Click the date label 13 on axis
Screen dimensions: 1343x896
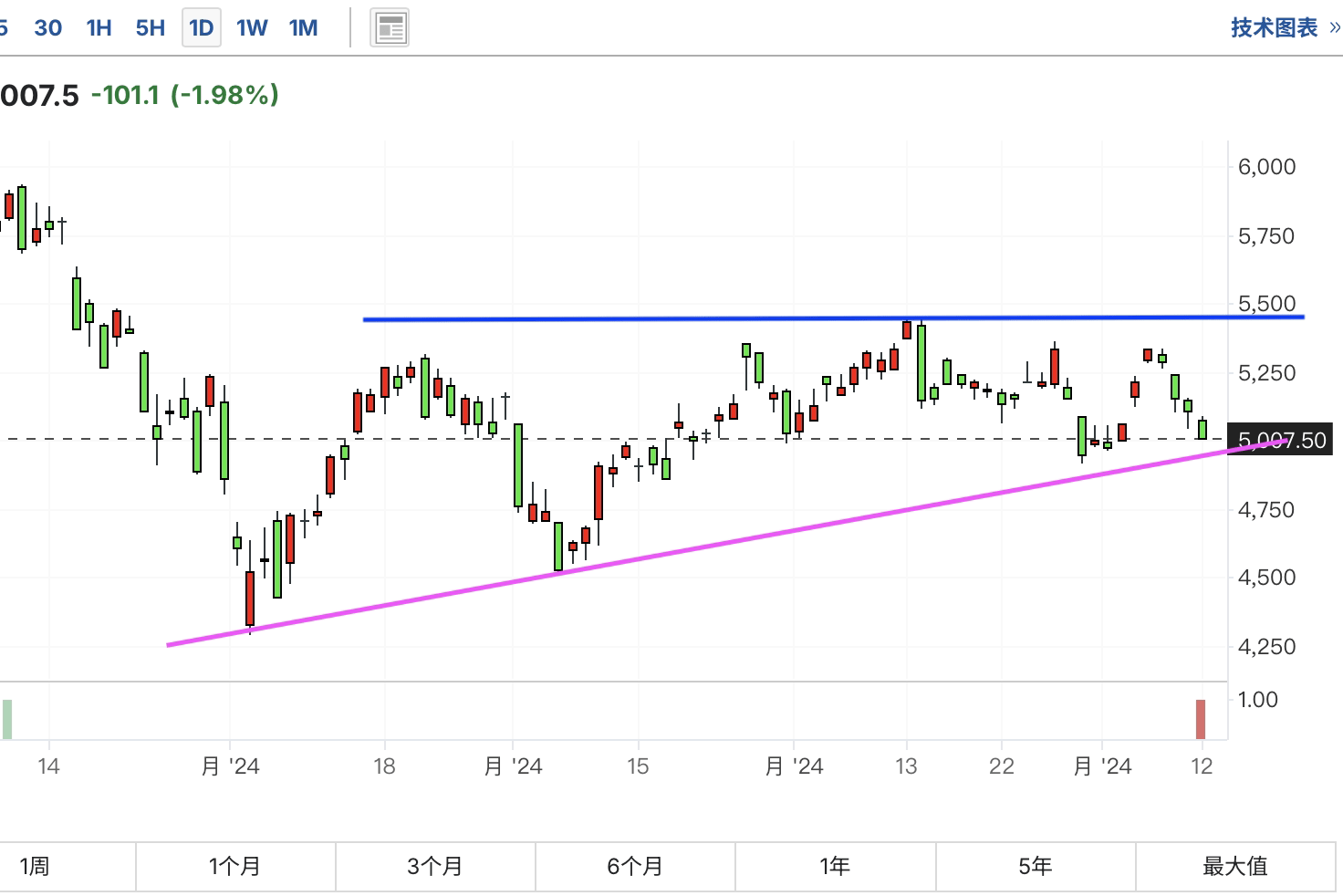905,766
